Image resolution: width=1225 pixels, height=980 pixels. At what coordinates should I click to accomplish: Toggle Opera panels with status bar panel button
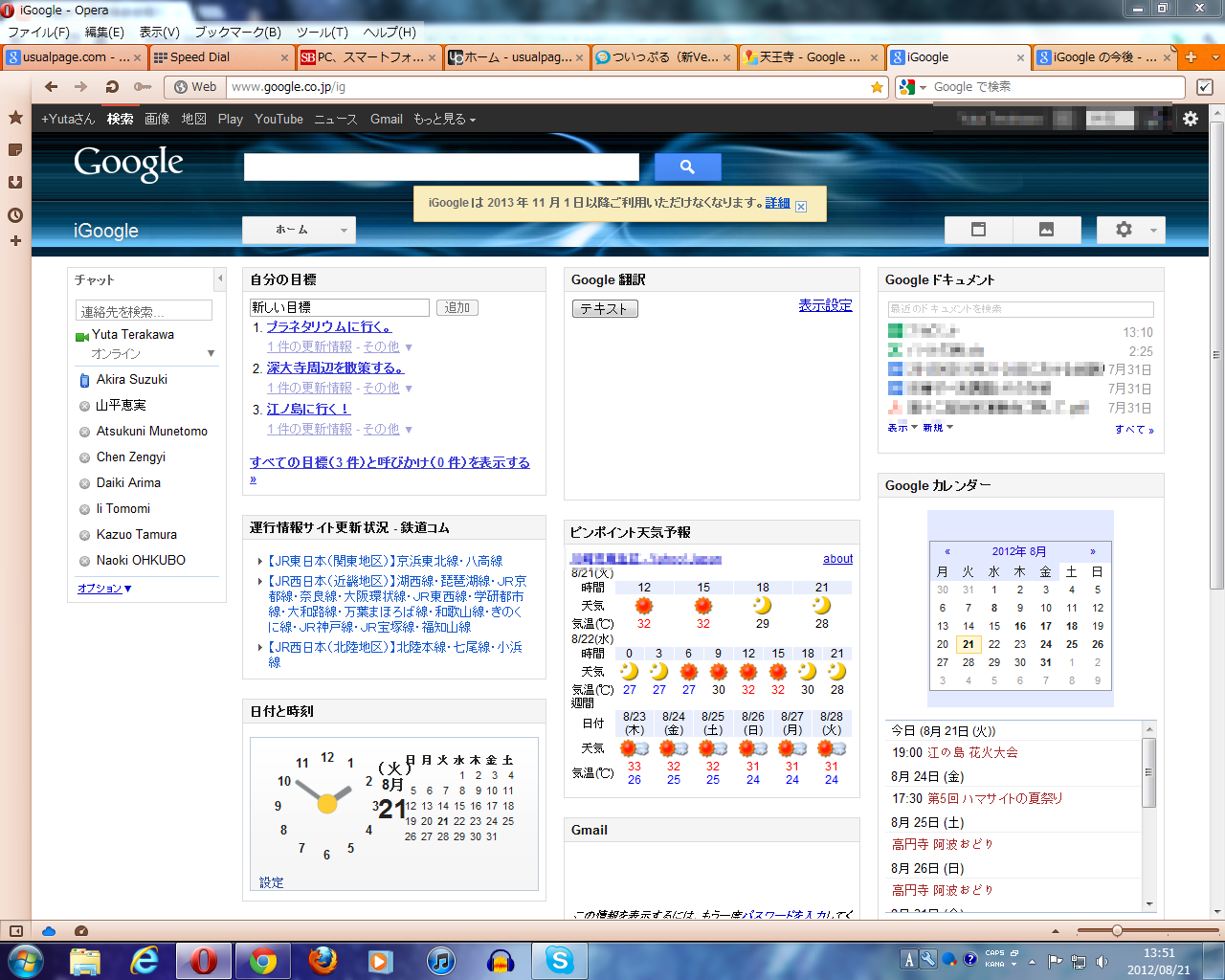coord(15,931)
